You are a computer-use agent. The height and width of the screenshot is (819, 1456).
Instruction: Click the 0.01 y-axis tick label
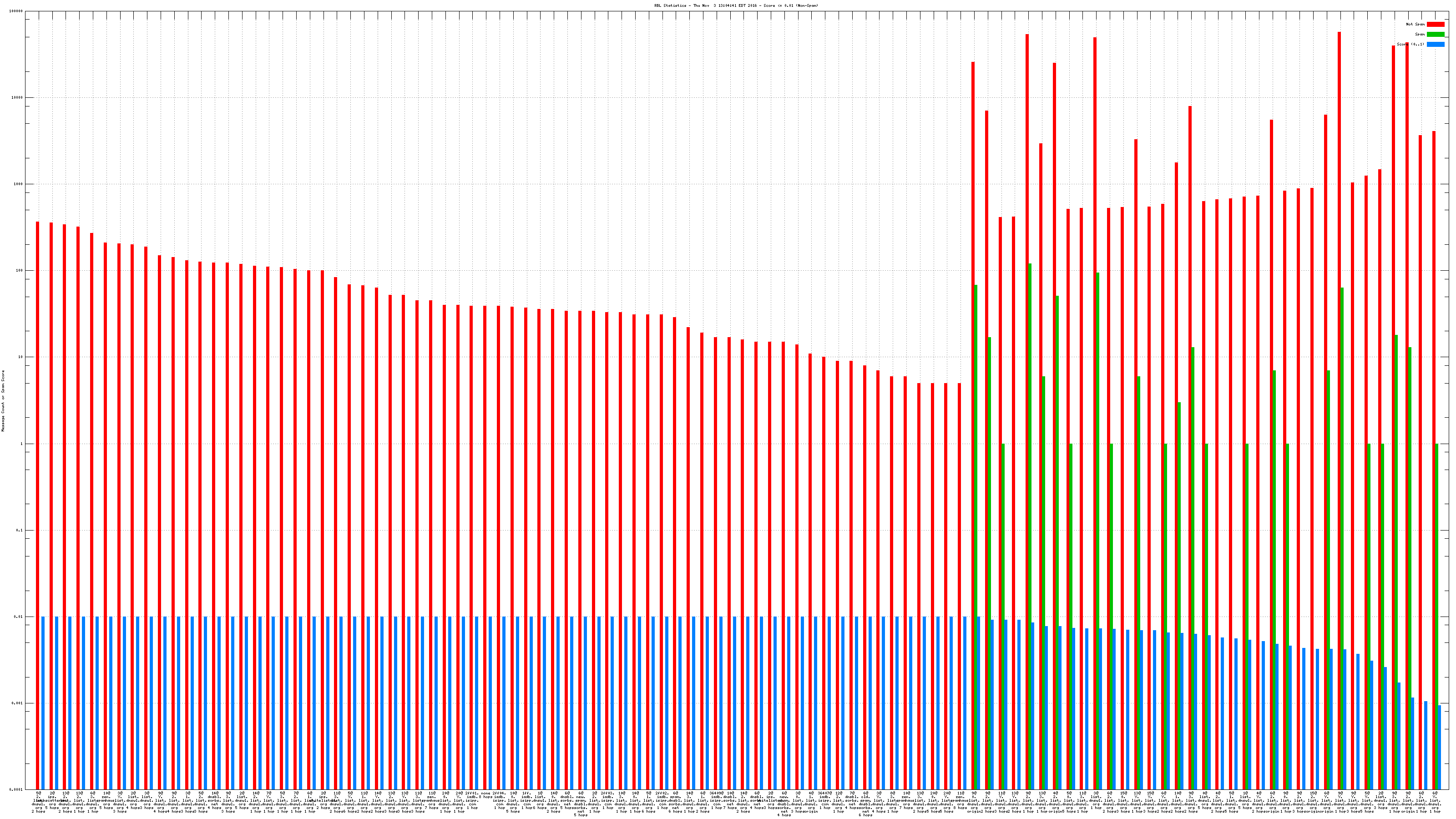pyautogui.click(x=19, y=617)
